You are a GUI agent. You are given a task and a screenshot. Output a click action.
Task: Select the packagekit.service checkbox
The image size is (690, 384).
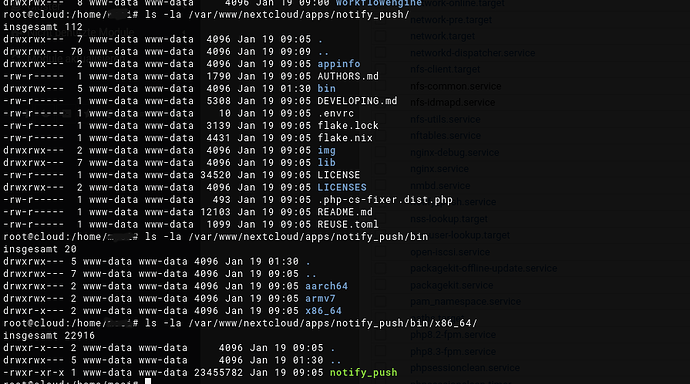point(380,285)
